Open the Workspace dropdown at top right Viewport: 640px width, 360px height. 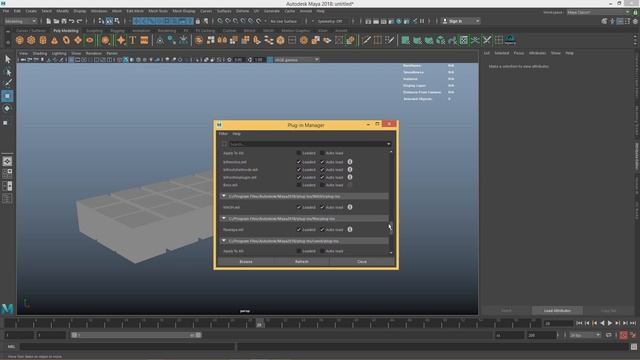click(598, 12)
